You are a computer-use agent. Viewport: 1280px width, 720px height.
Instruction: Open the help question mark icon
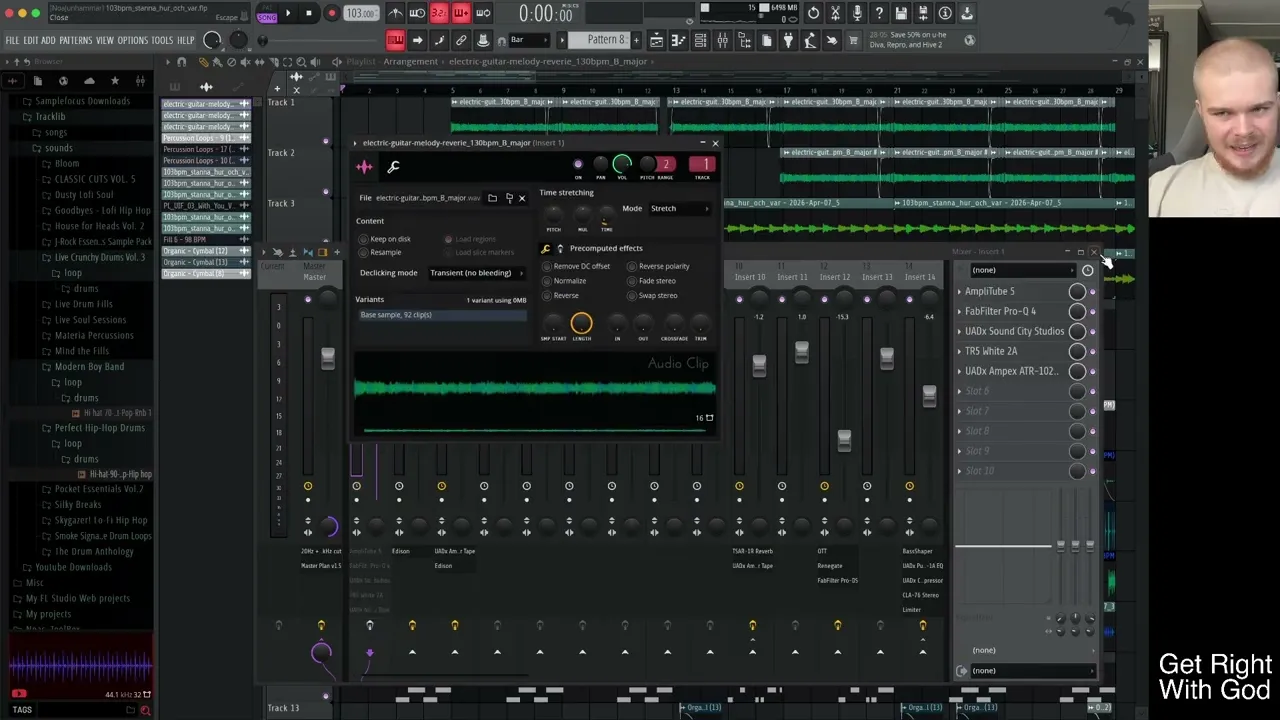(x=879, y=13)
